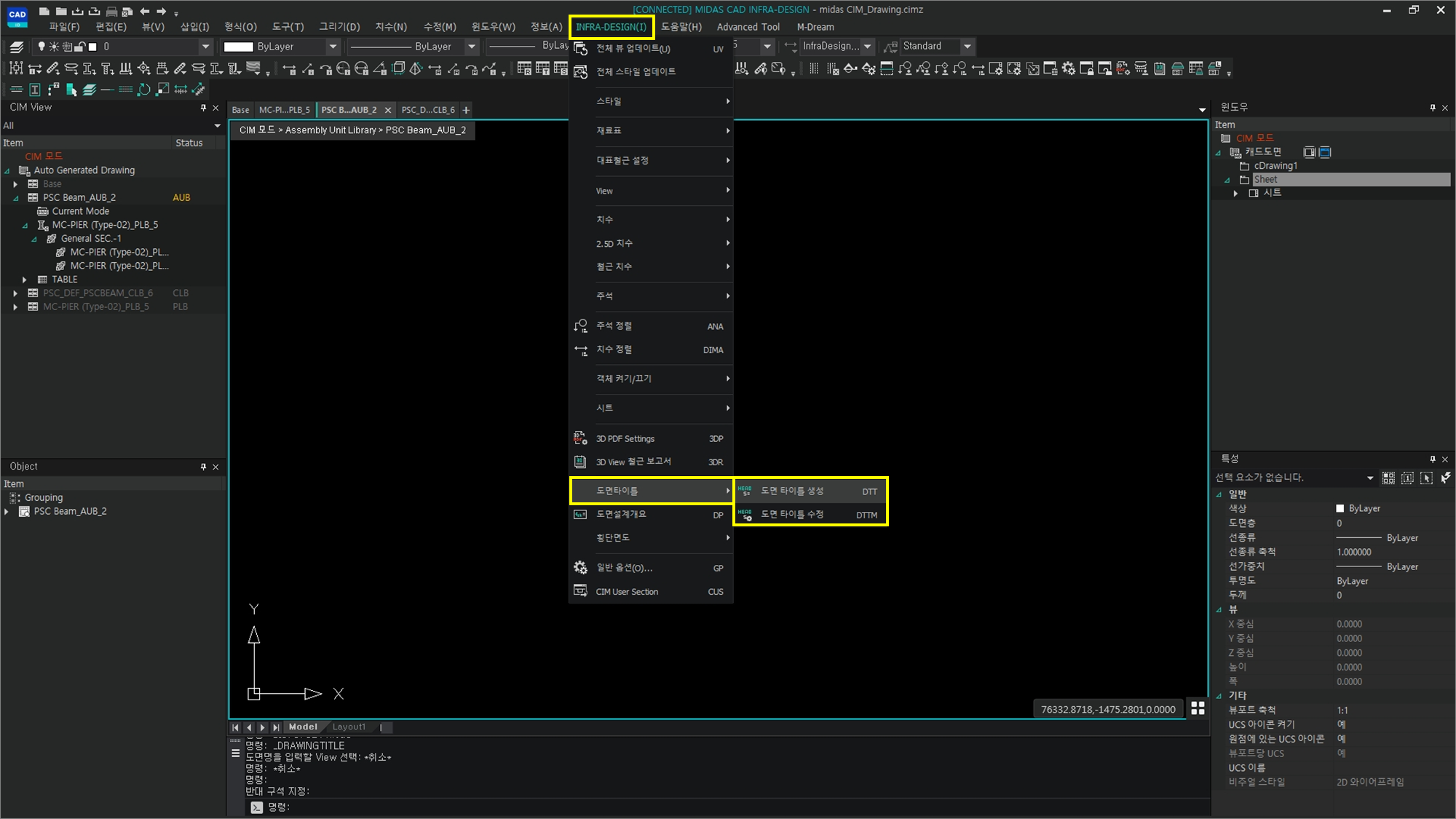Click the scale tool icon in third toolbar row

tap(162, 90)
